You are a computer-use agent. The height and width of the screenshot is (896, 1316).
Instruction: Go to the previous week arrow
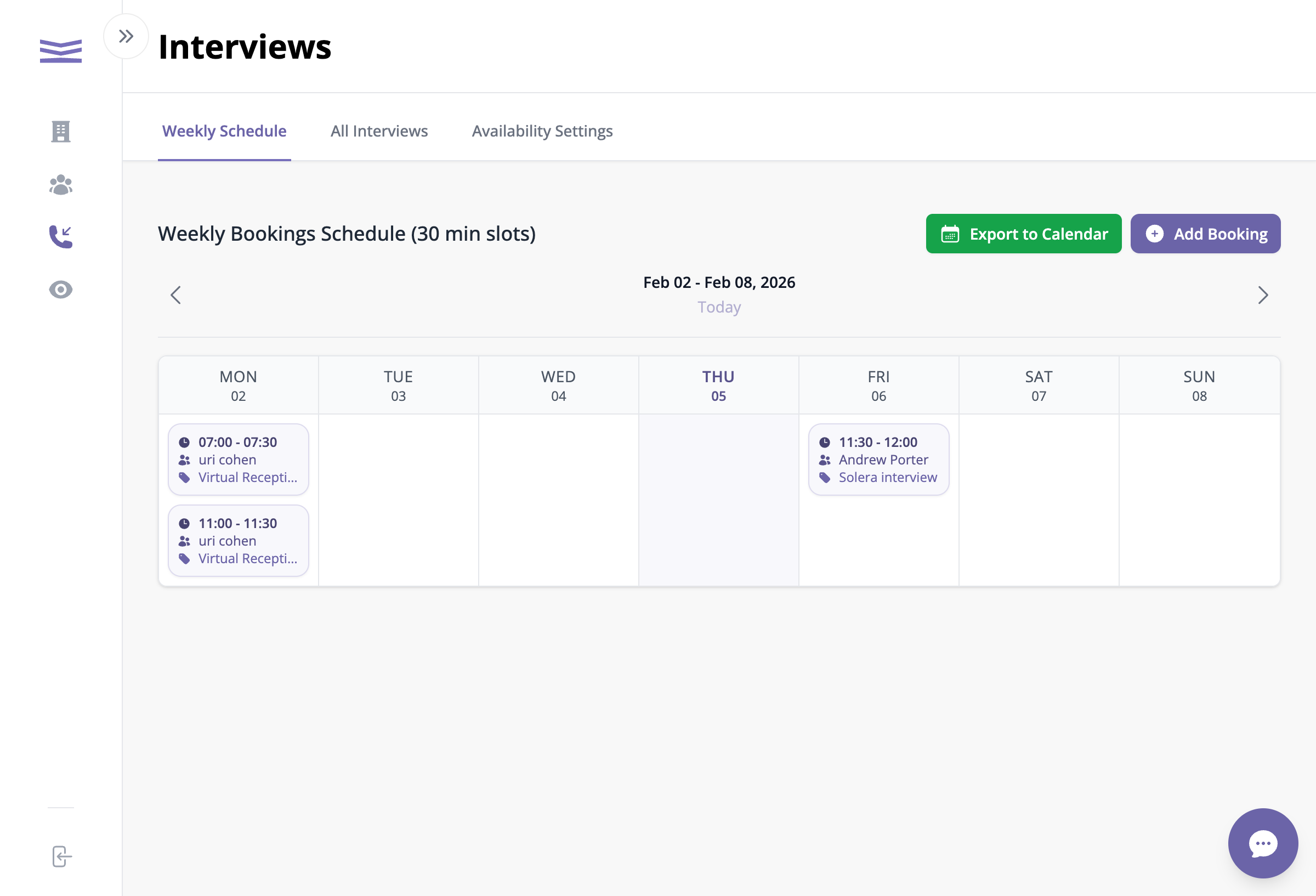point(175,294)
